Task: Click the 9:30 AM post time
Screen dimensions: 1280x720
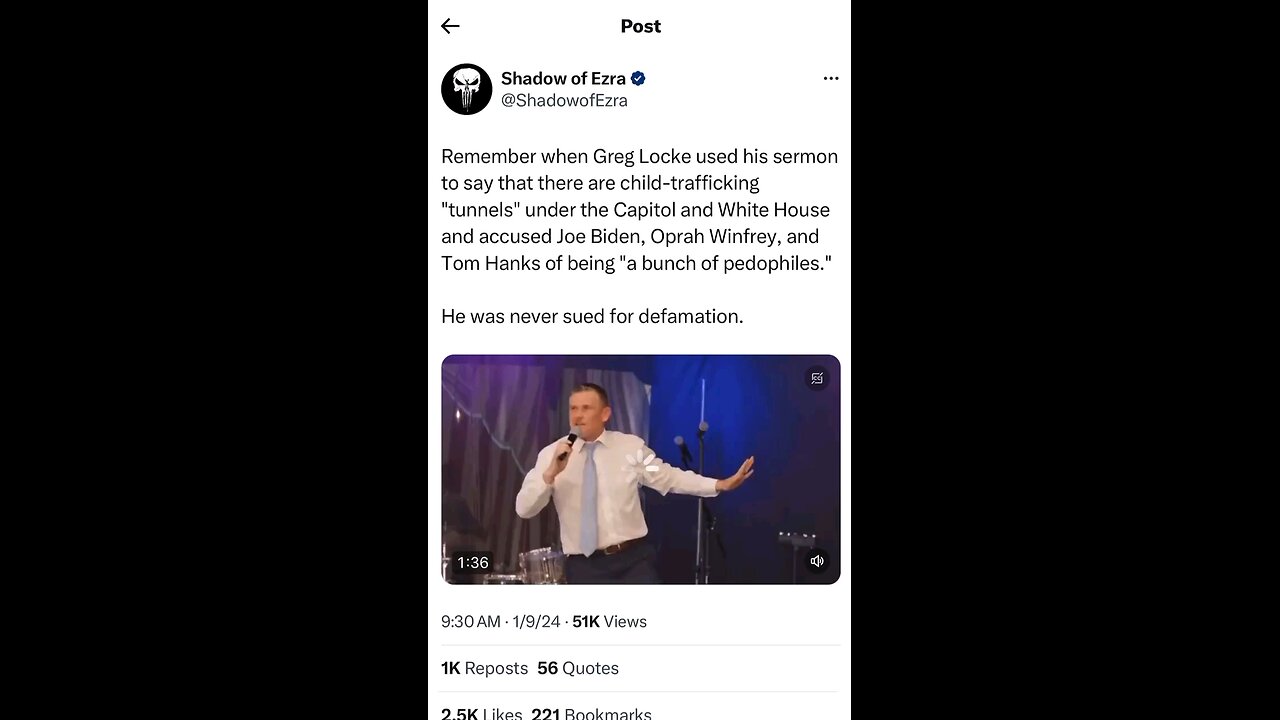Action: [470, 621]
